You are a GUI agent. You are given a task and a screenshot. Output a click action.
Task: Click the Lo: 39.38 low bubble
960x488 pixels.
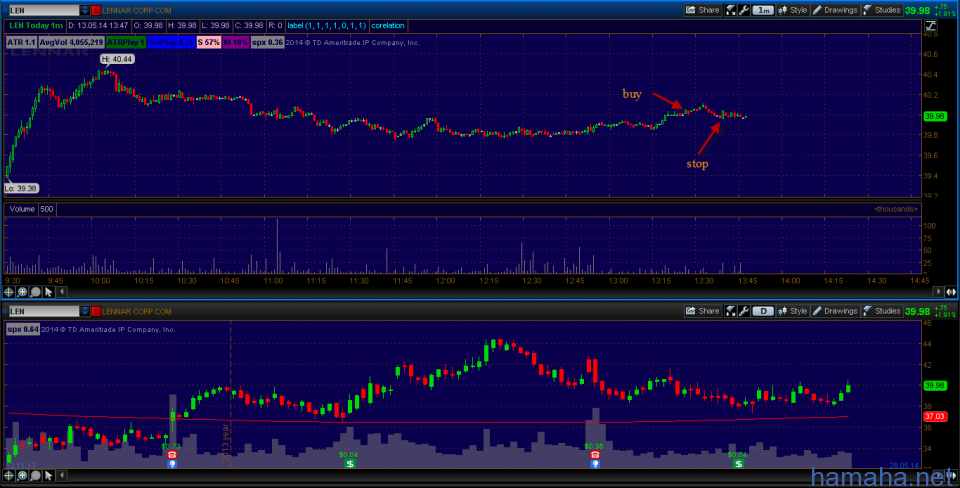coord(21,189)
